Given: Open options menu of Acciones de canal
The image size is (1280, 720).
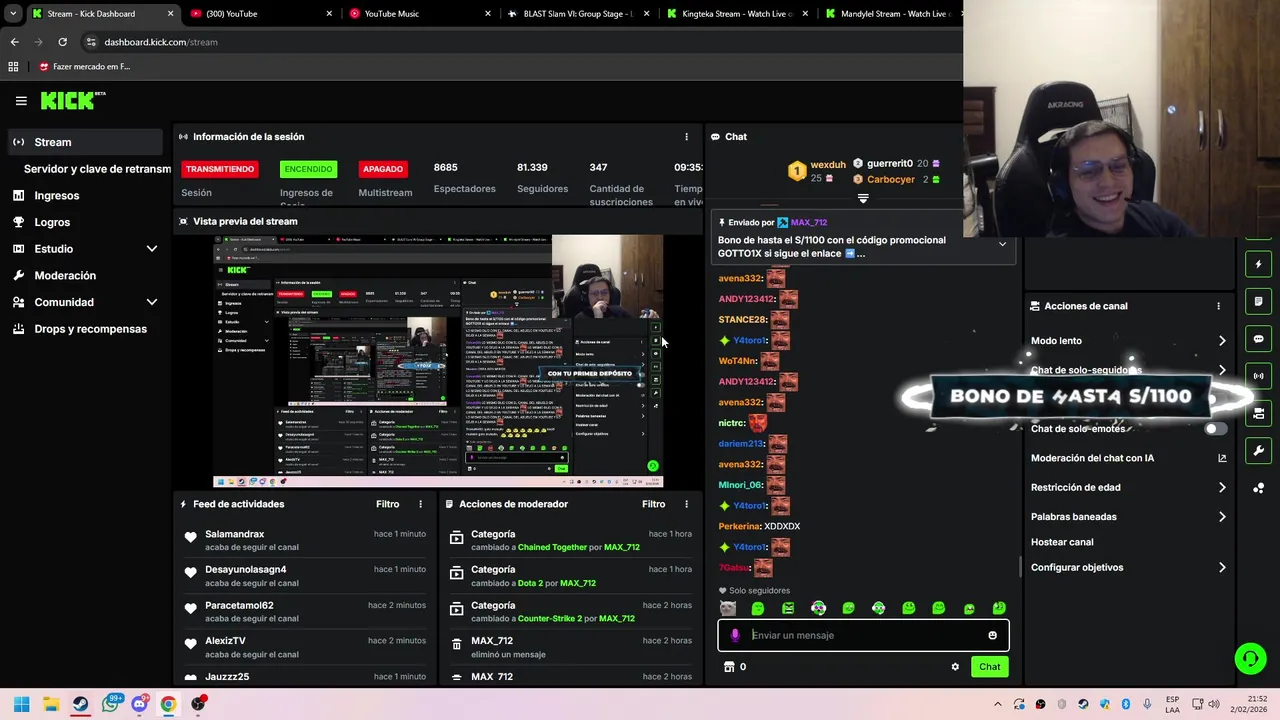Looking at the screenshot, I should pos(1218,306).
